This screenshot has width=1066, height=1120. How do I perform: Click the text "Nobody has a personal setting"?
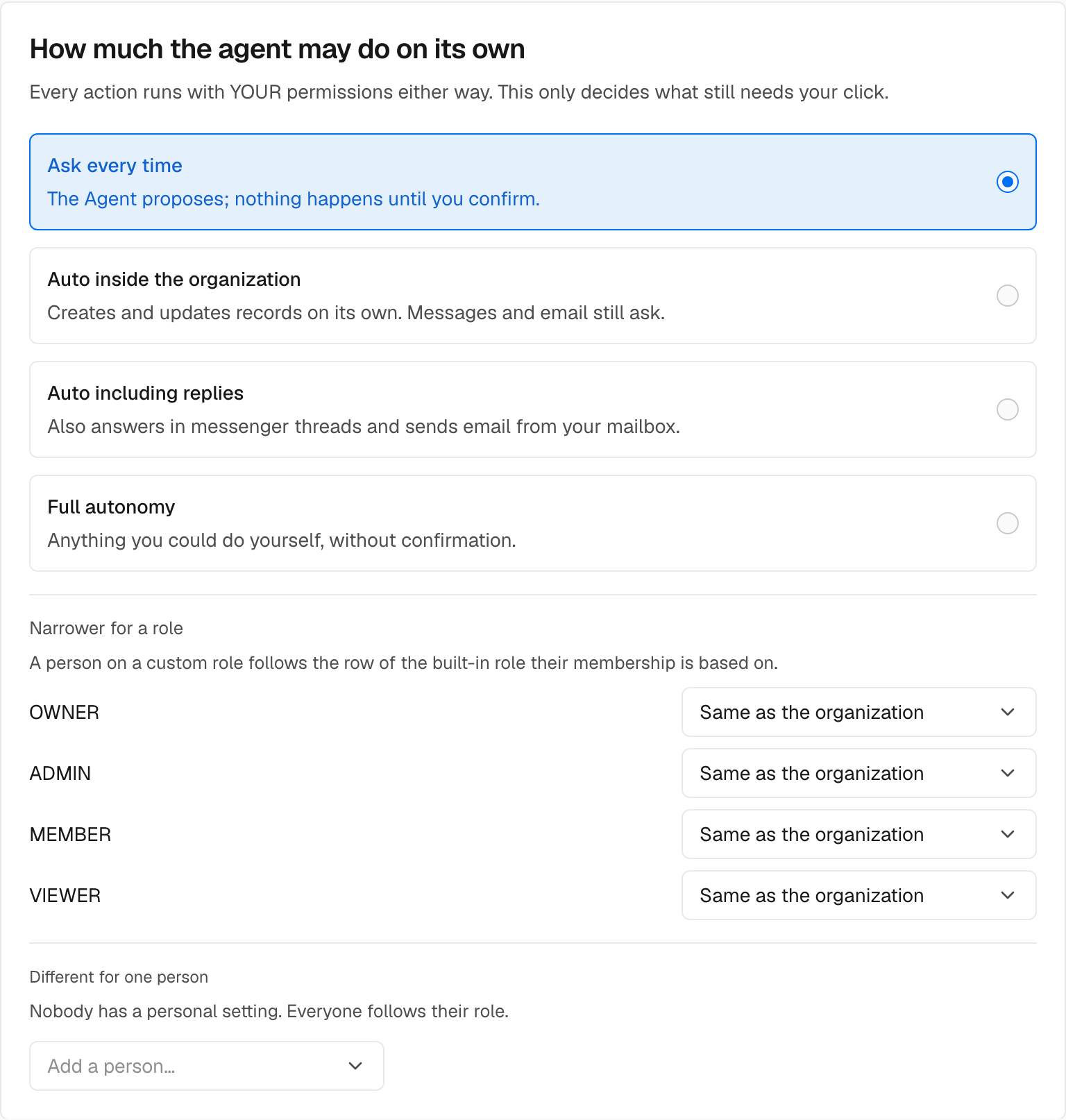tap(155, 1011)
